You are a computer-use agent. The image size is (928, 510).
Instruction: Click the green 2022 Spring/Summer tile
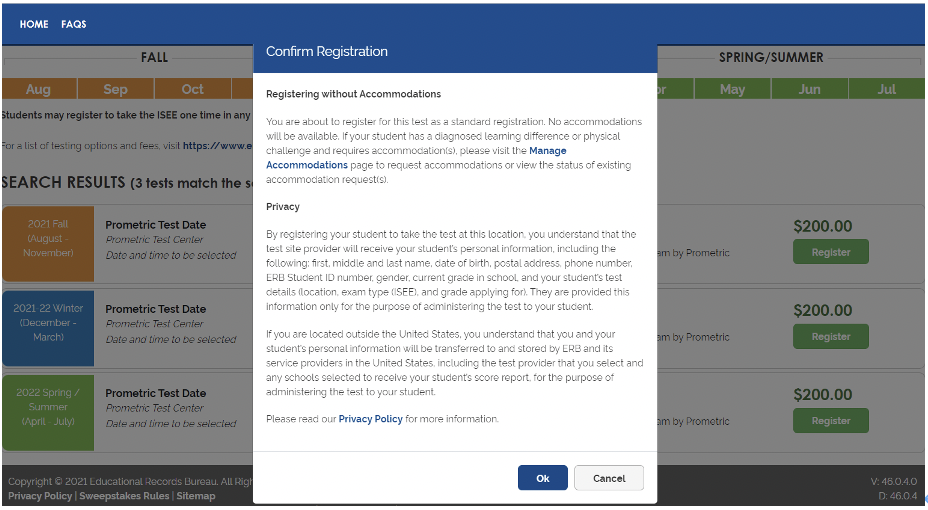coord(48,412)
